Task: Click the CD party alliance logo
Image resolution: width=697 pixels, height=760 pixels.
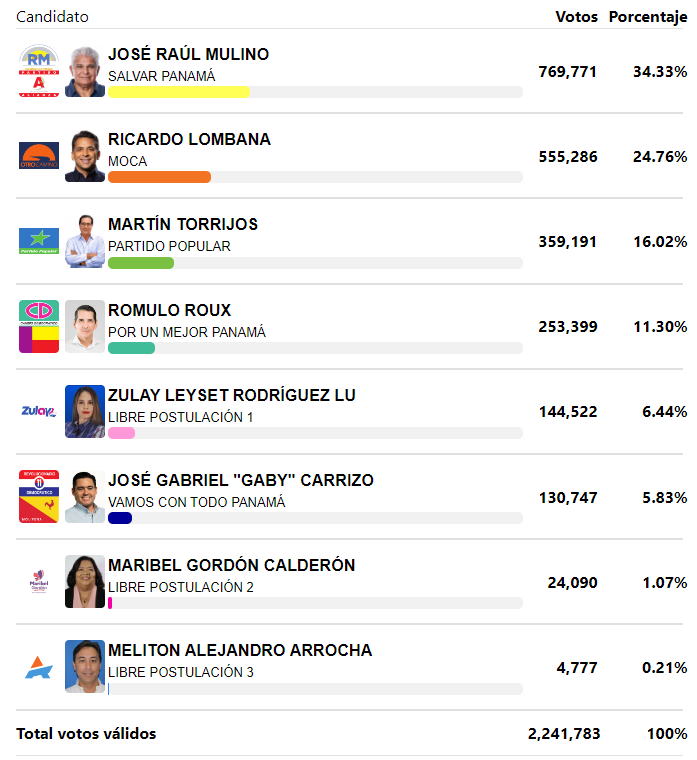Action: coord(39,326)
